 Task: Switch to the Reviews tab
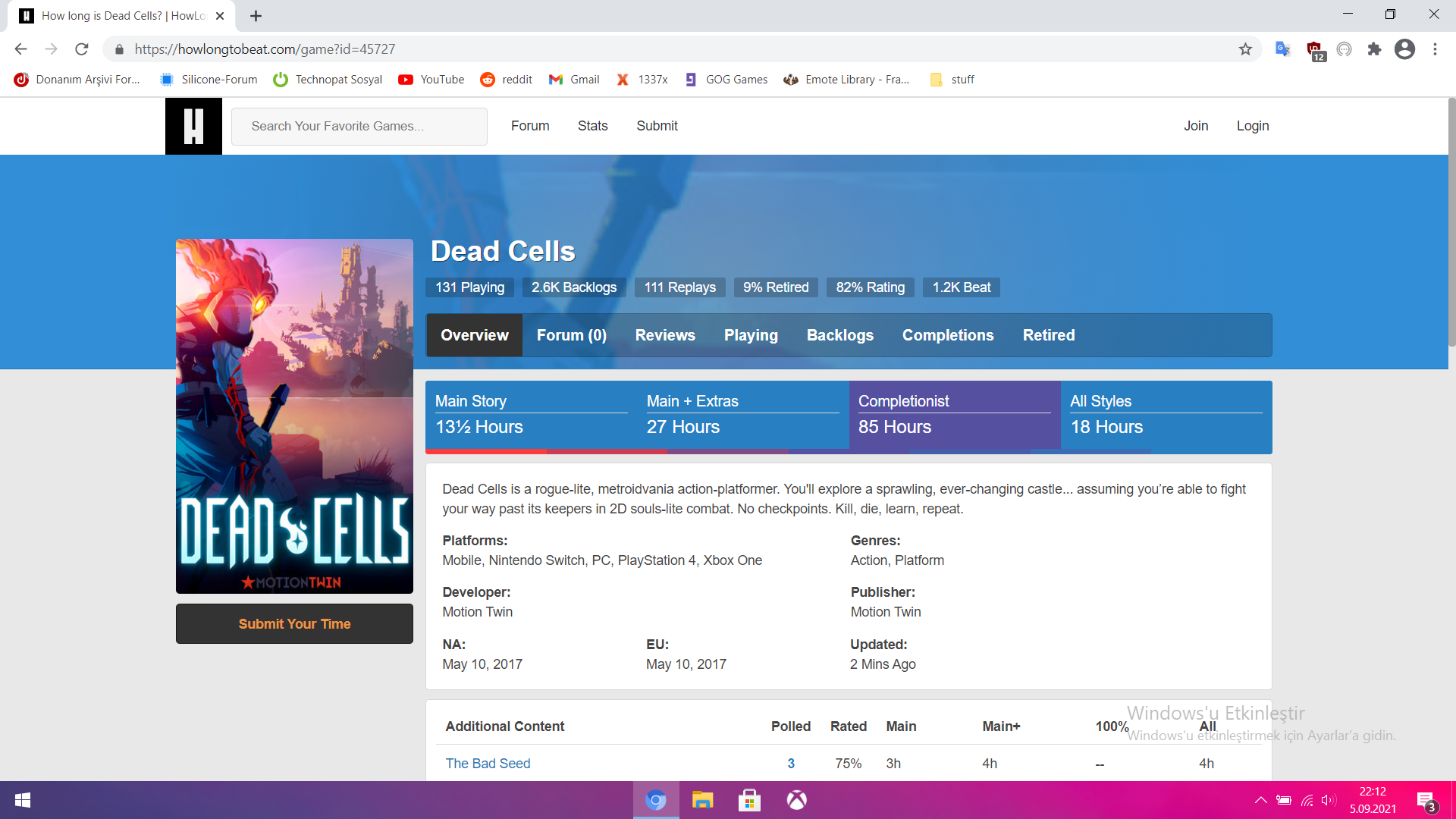click(x=665, y=335)
